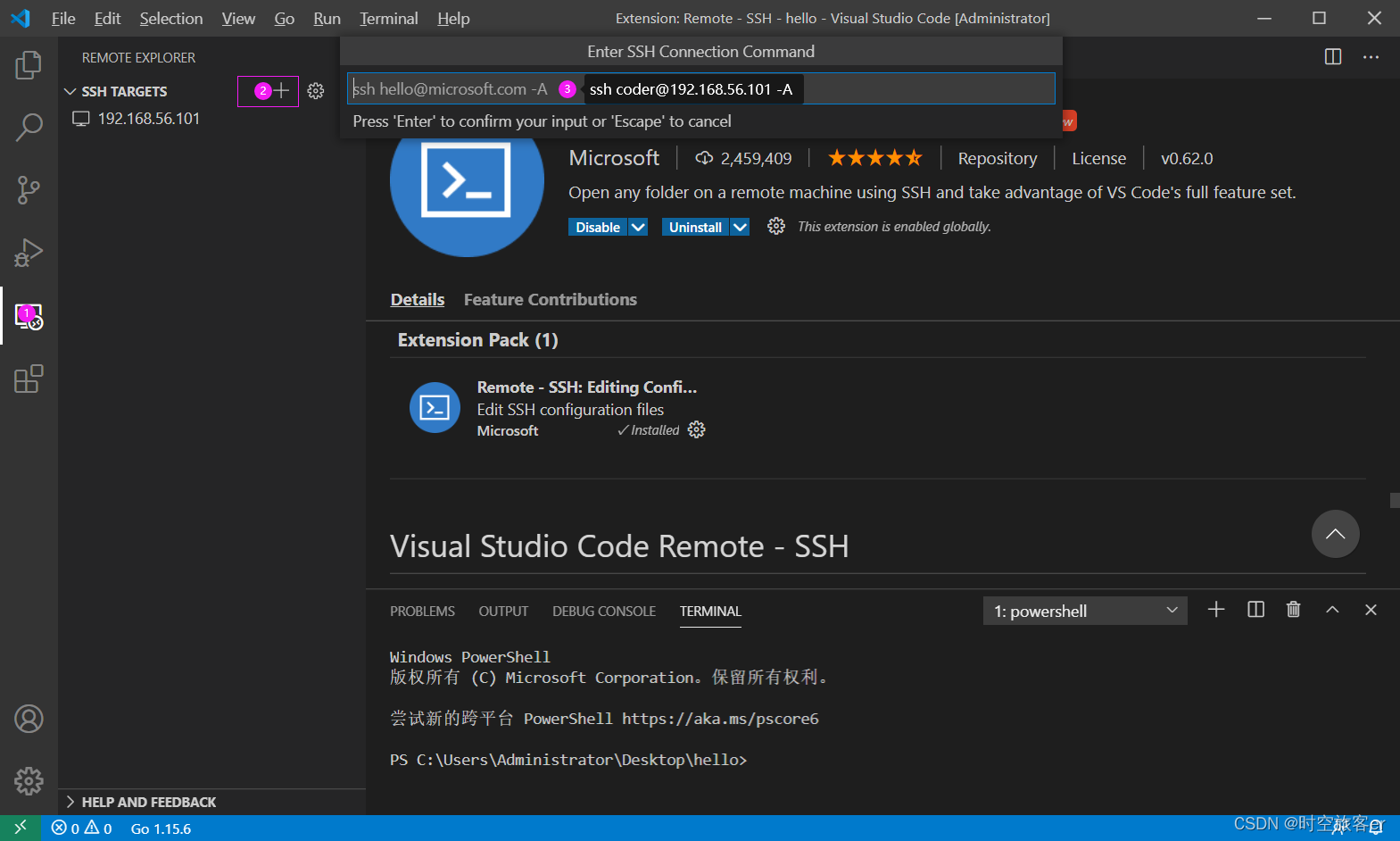
Task: Click Go 1.15.6 version in status bar
Action: 161,829
